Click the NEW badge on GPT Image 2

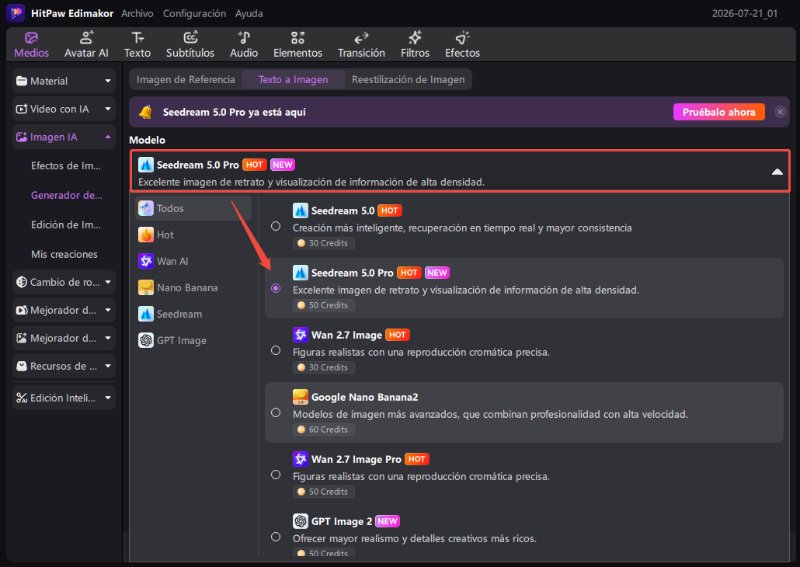click(x=387, y=521)
